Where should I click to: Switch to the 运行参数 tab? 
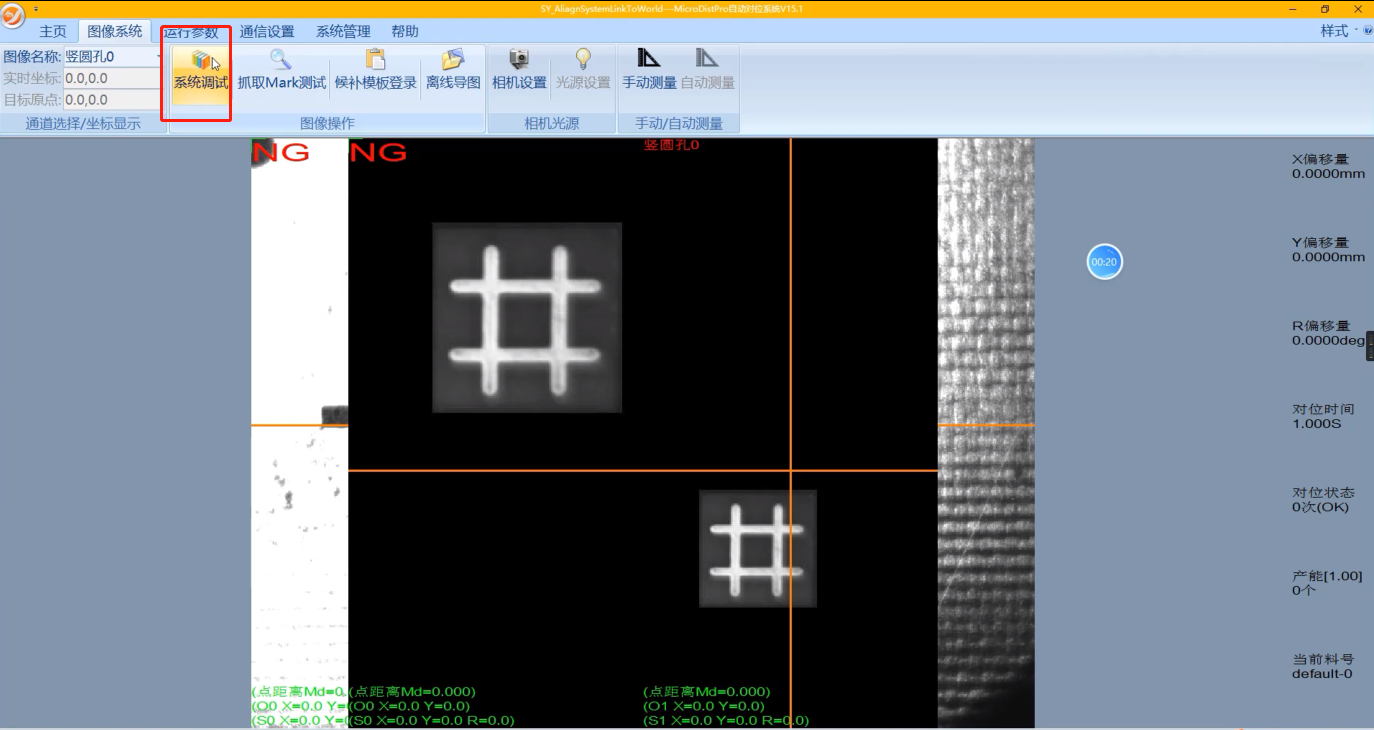191,32
